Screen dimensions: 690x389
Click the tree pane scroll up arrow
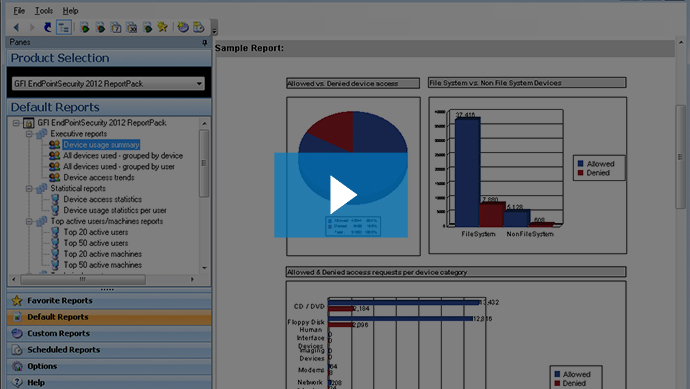205,124
